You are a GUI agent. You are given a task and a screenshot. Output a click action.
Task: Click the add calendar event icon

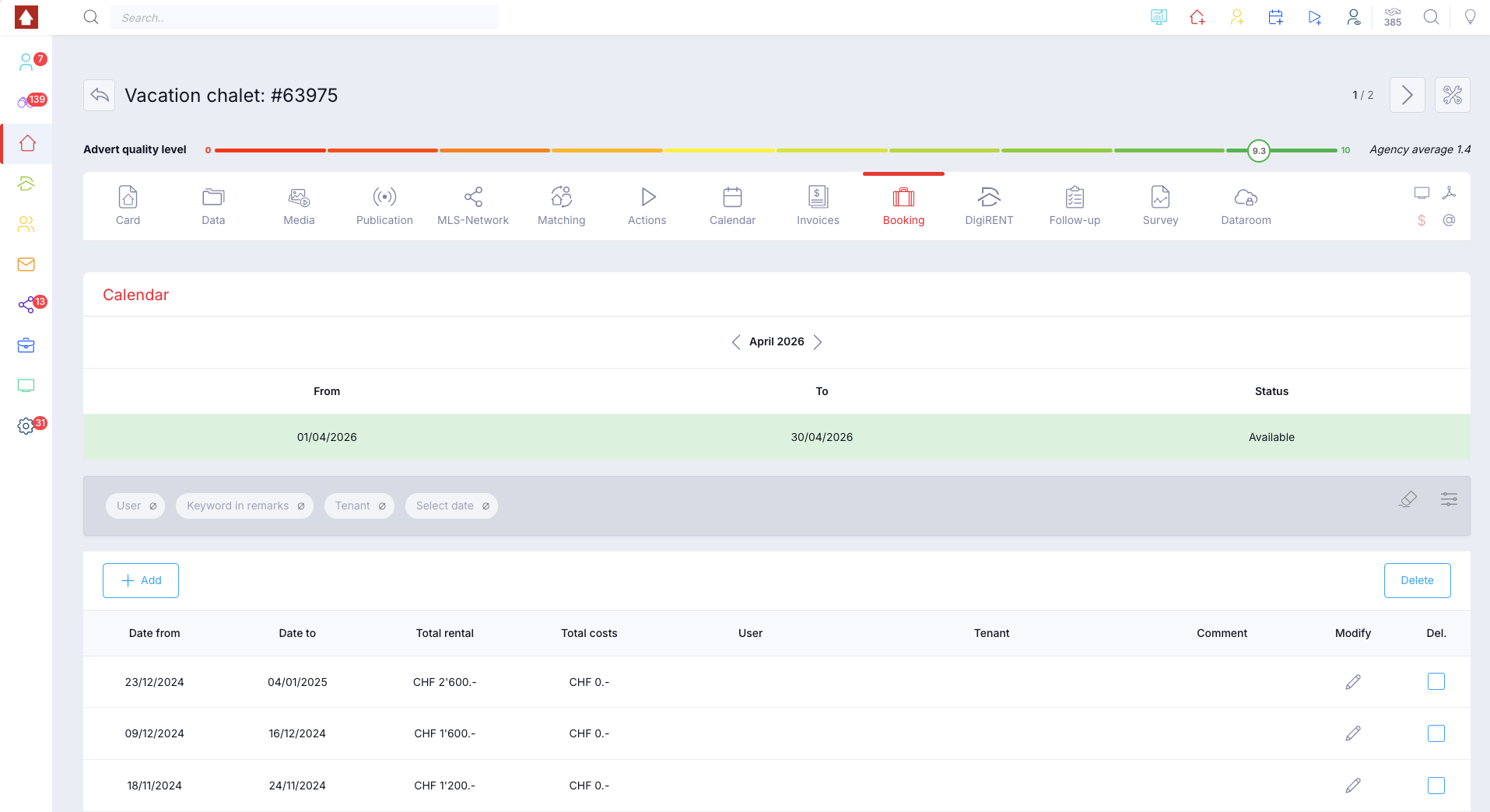pos(1275,17)
